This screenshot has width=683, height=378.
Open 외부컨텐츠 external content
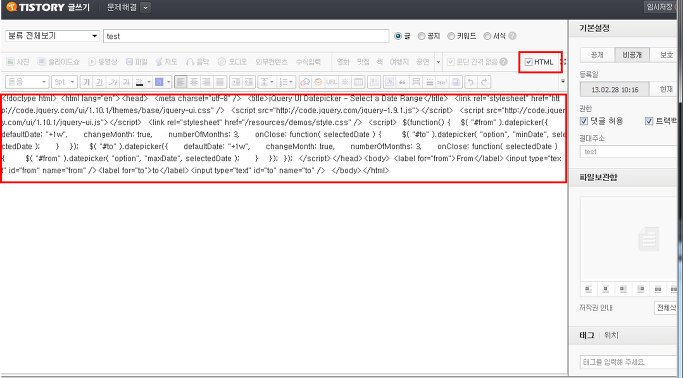pyautogui.click(x=271, y=62)
